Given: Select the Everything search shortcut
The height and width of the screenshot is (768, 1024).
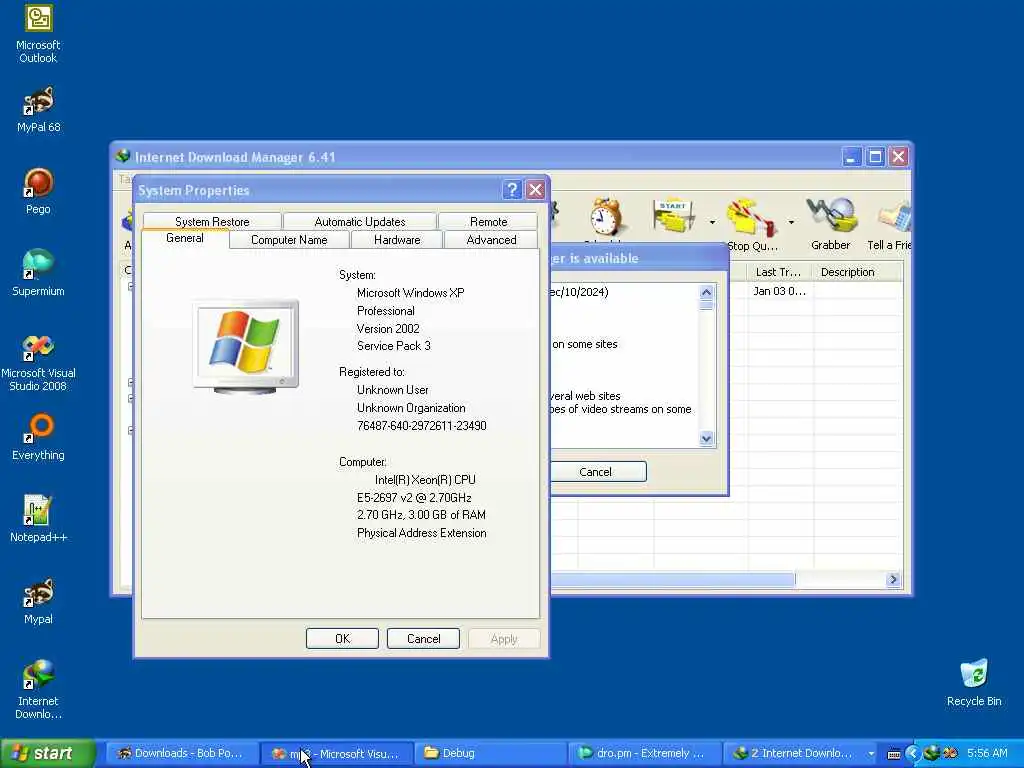Looking at the screenshot, I should 38,437.
